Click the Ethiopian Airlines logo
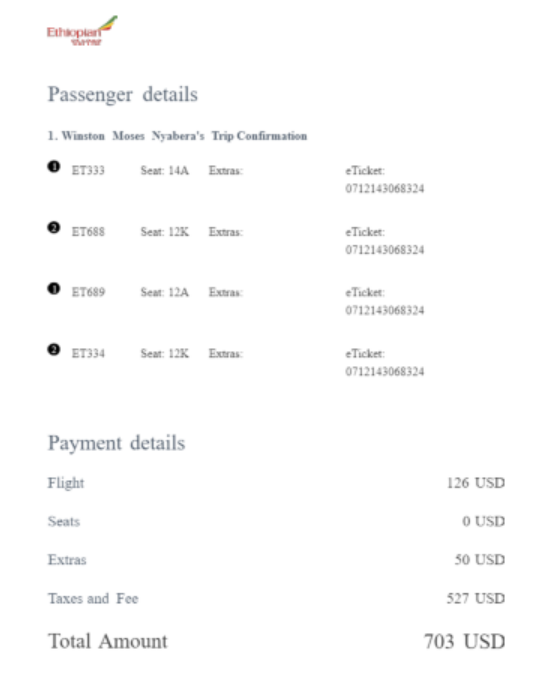 click(x=82, y=31)
